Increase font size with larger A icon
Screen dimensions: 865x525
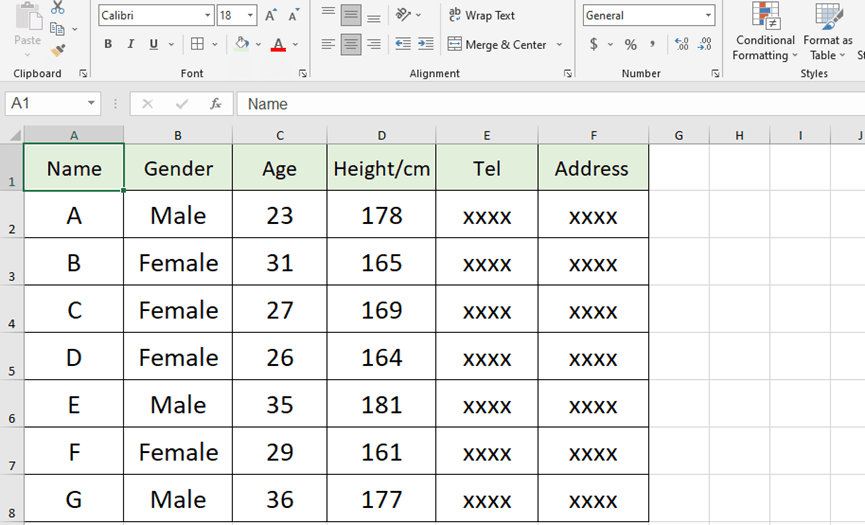[271, 15]
